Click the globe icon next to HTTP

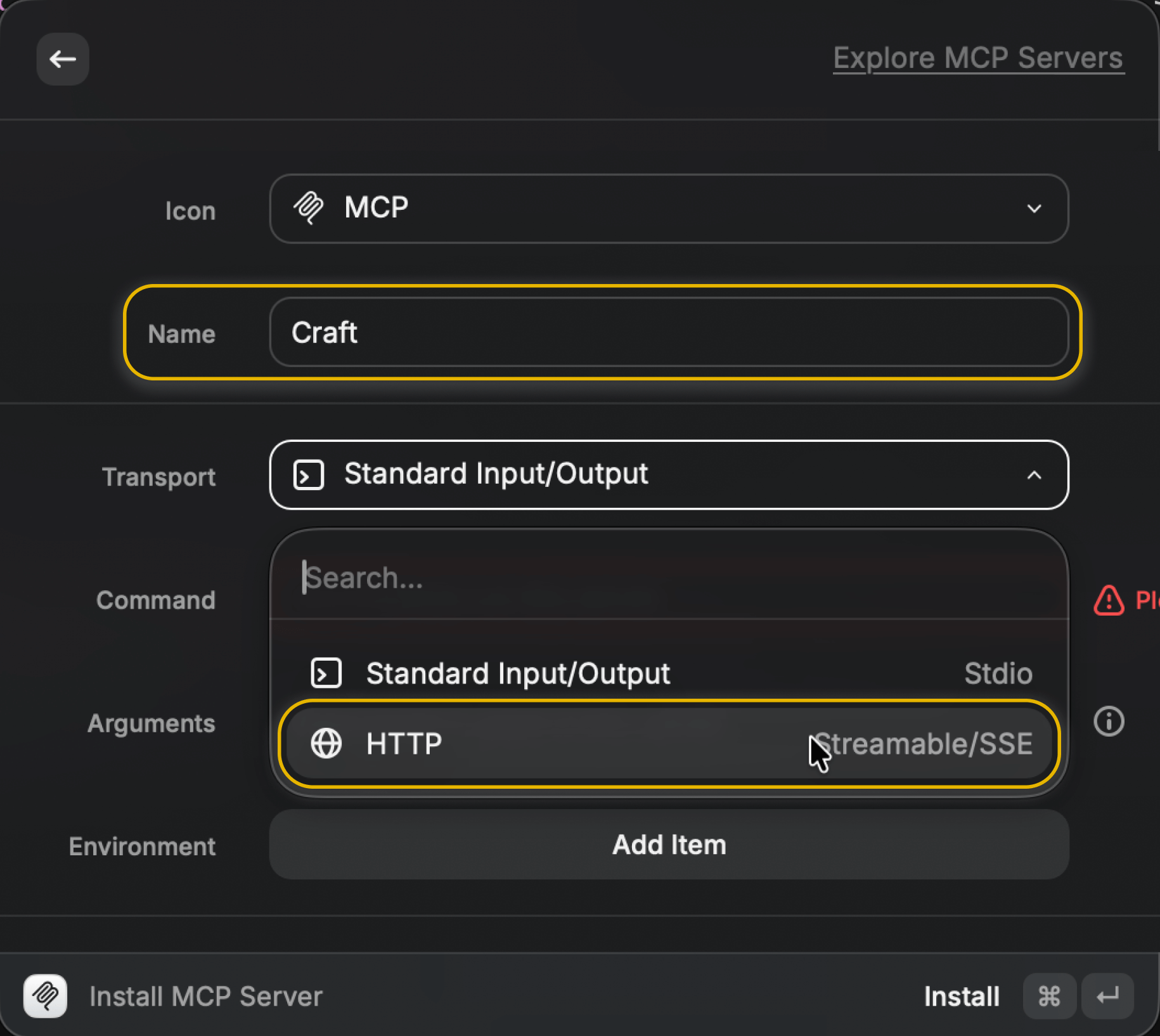click(x=326, y=743)
